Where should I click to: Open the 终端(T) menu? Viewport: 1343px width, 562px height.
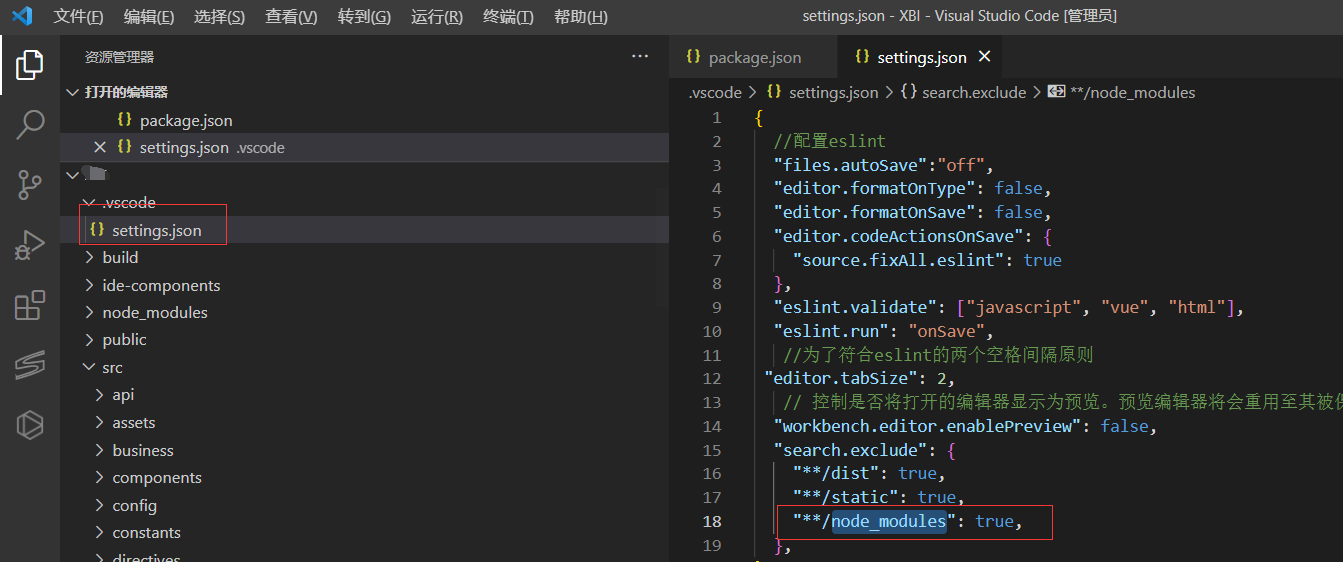(x=508, y=17)
